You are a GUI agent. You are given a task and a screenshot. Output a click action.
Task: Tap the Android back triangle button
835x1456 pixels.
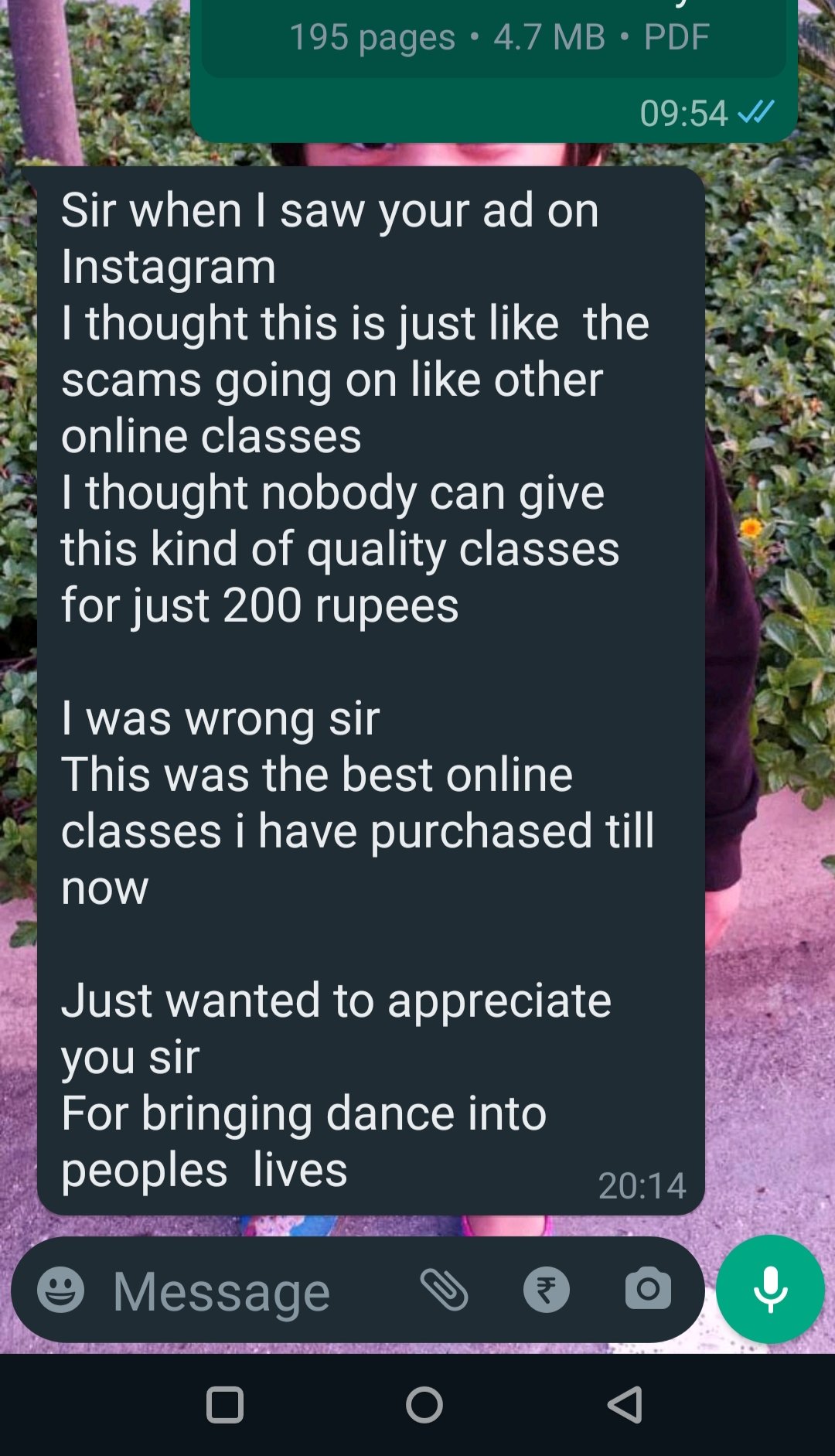coord(625,1404)
